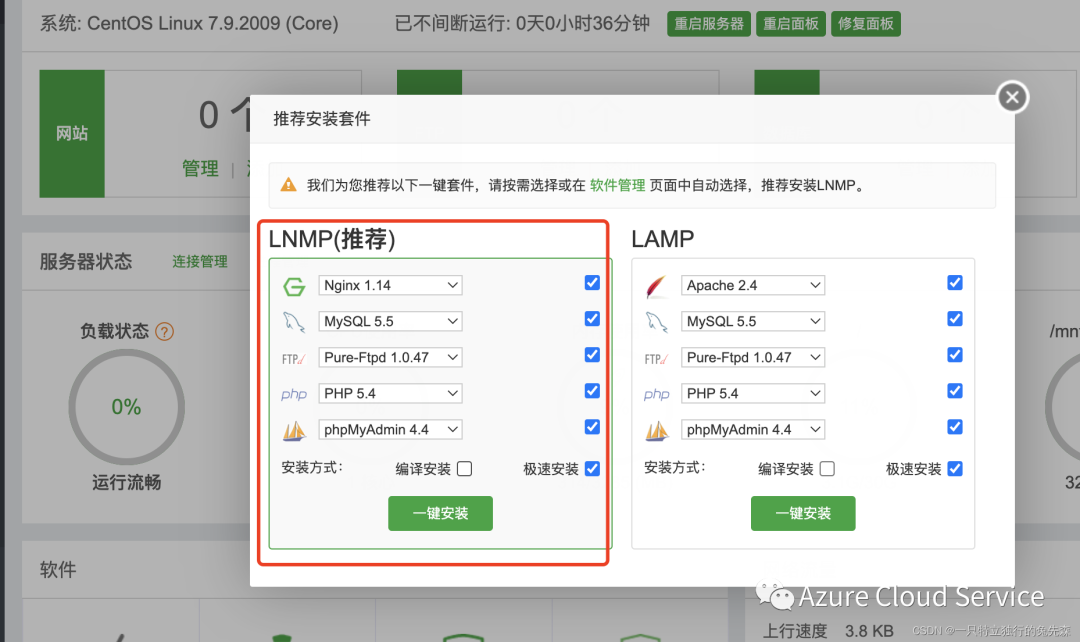Open LNMP Pure-Ftpd 1.0.47 dropdown
Image resolution: width=1080 pixels, height=642 pixels.
click(x=390, y=358)
